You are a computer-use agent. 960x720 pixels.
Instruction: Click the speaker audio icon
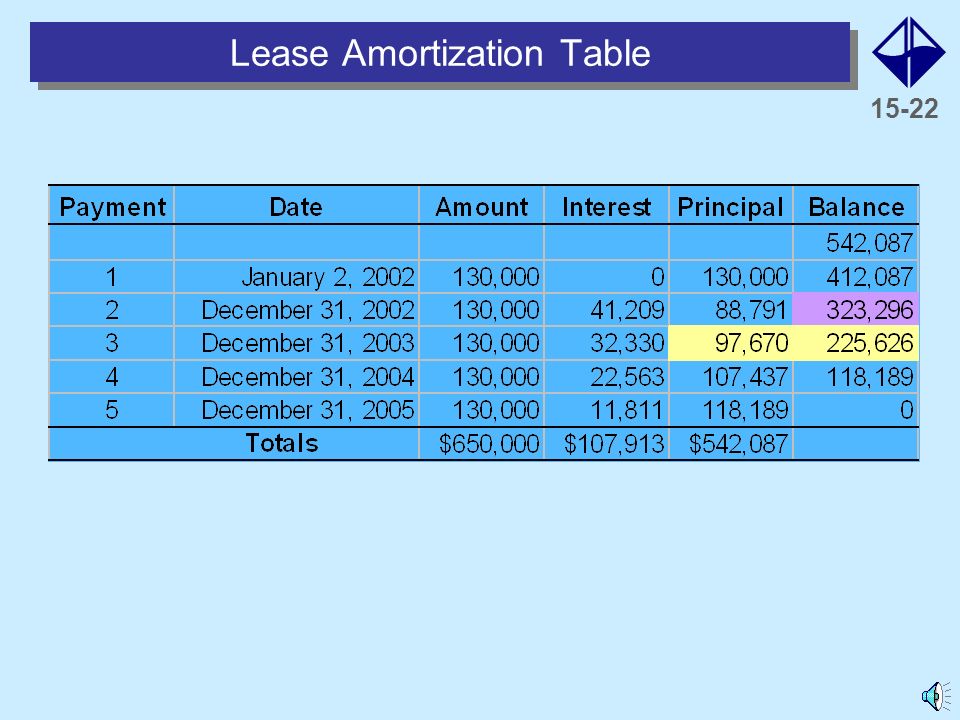(x=937, y=696)
